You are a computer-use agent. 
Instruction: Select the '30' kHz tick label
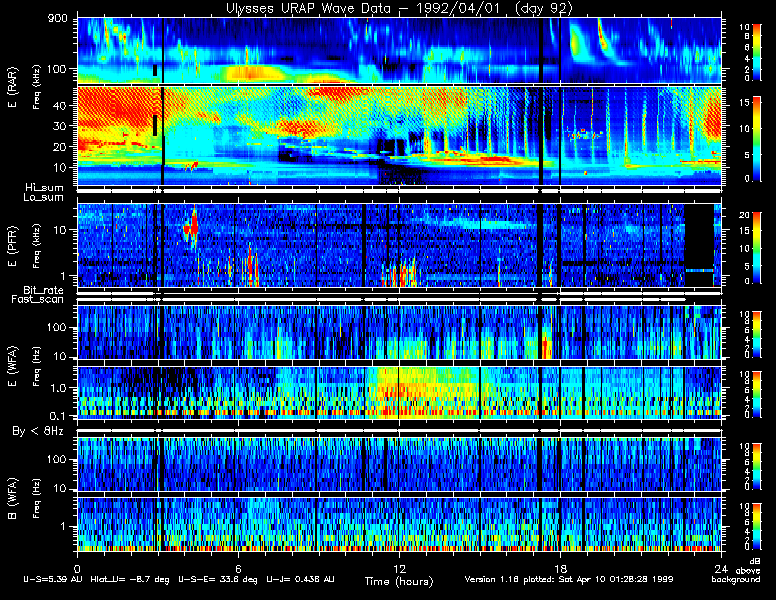[59, 126]
